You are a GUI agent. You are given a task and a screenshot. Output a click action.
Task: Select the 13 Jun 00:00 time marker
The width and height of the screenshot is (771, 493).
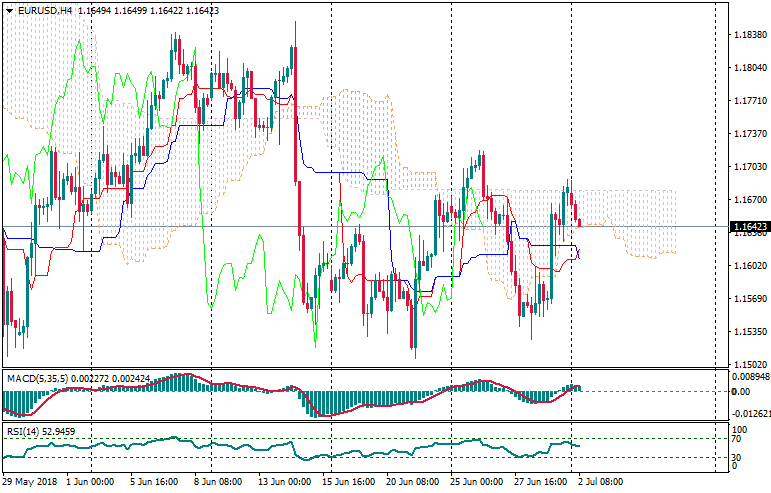pos(283,481)
